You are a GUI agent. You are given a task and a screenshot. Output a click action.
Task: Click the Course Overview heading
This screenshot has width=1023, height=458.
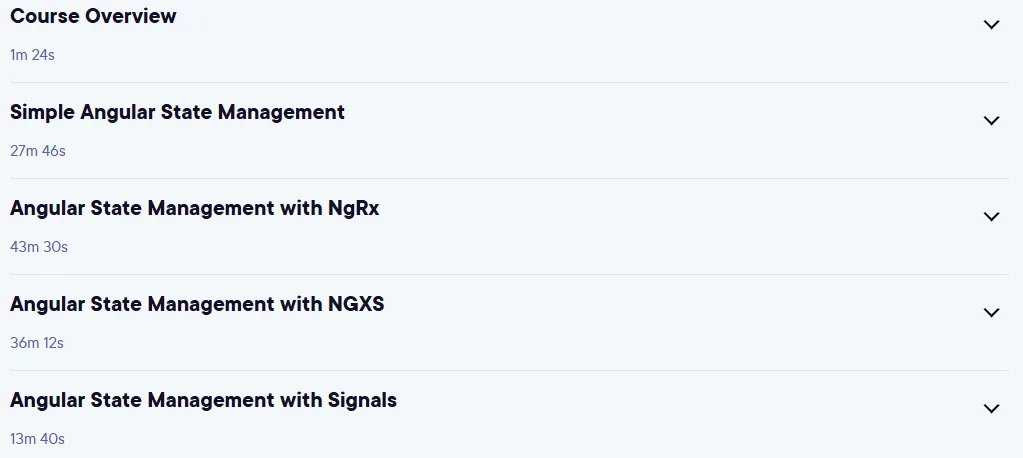[x=93, y=16]
